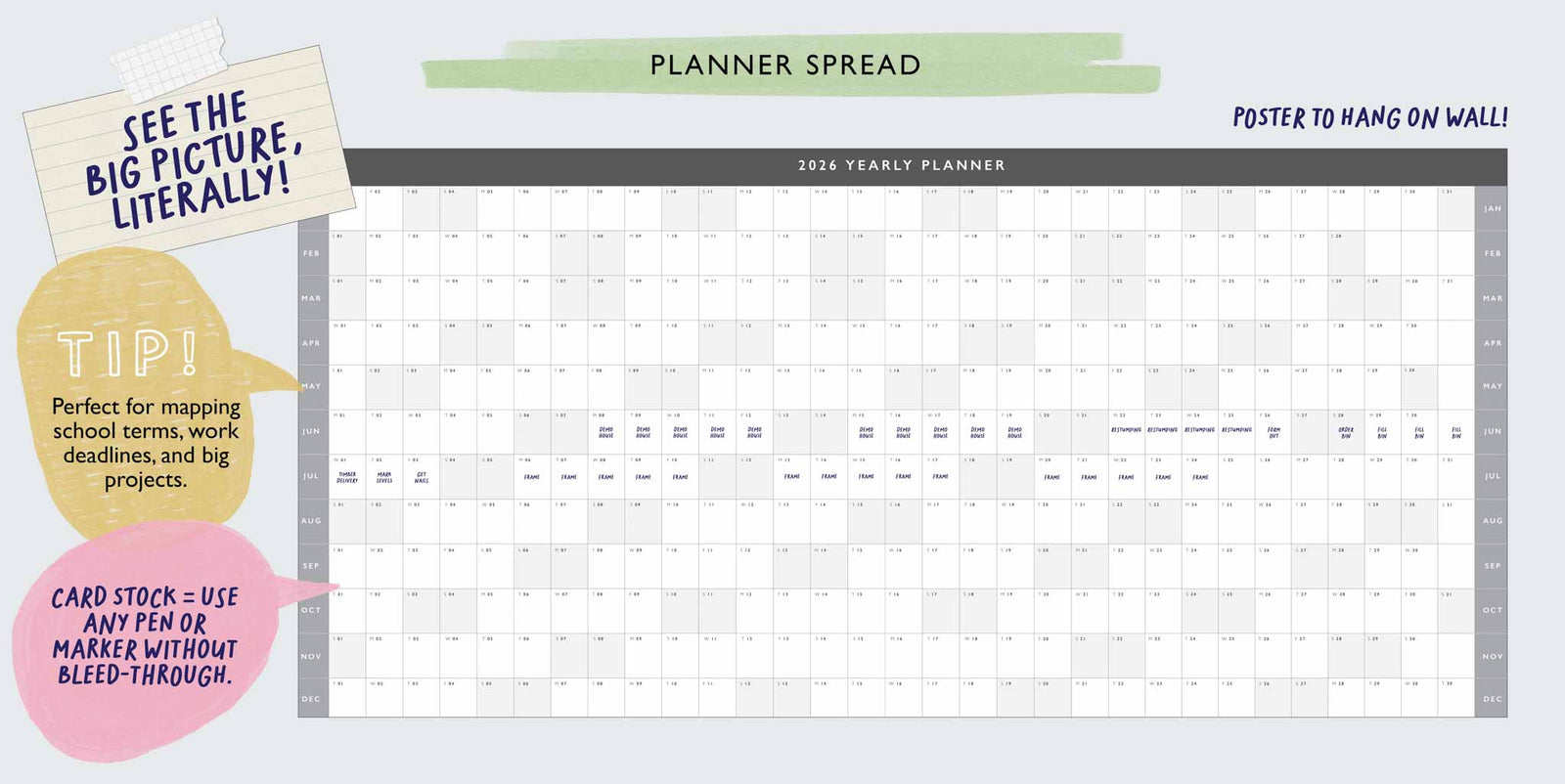The image size is (1565, 784).
Task: Click the Form Out entry in June
Action: pyautogui.click(x=1274, y=431)
